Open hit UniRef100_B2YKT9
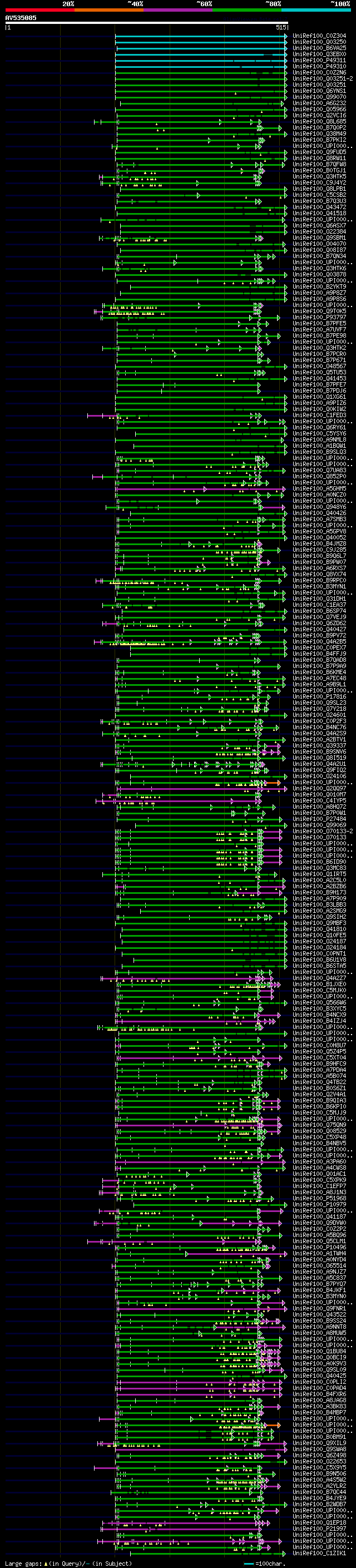Image resolution: width=356 pixels, height=1568 pixels. 319,286
